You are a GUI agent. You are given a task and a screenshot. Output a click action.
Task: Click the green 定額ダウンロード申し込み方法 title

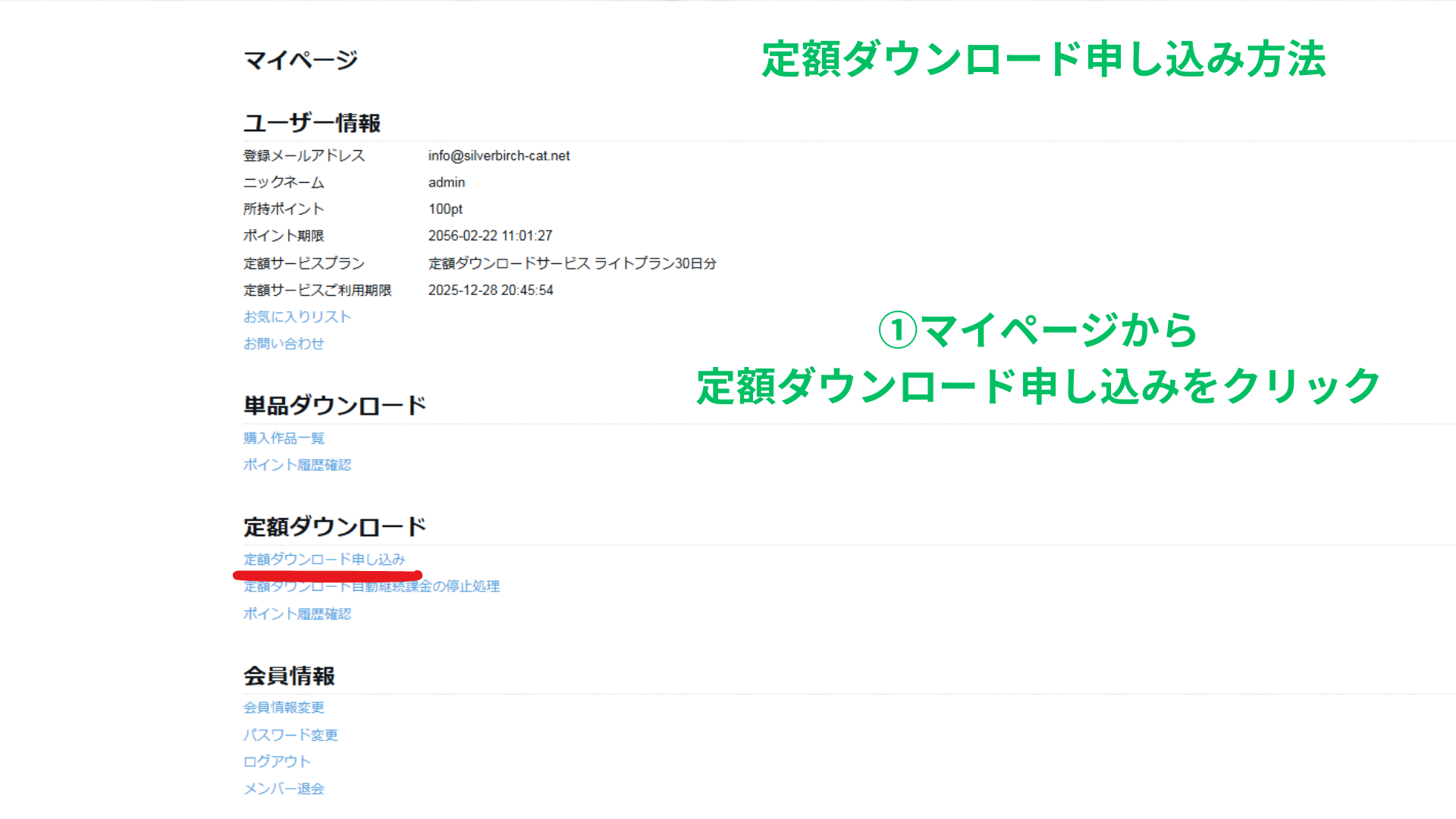click(1043, 59)
